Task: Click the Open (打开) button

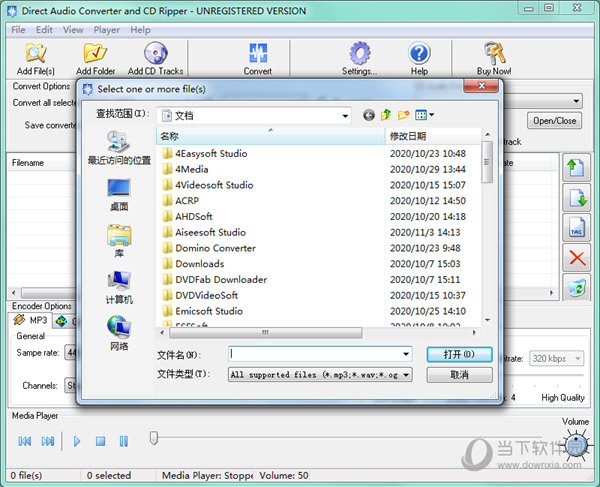Action: pos(459,355)
